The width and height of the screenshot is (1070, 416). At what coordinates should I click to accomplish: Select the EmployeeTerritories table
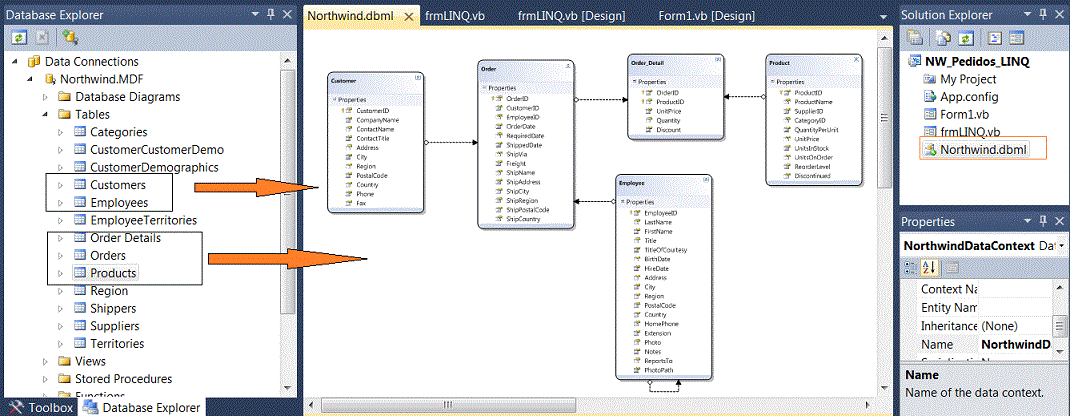point(143,220)
